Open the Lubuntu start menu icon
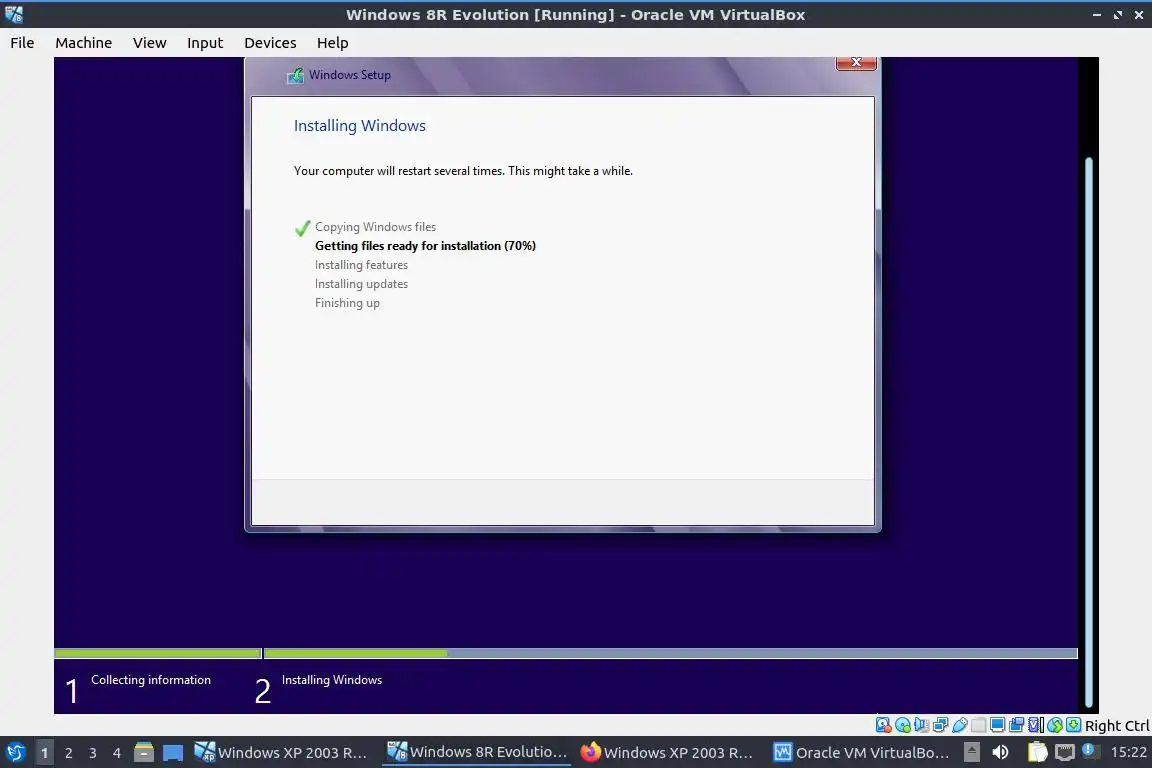Image resolution: width=1152 pixels, height=768 pixels. (x=15, y=753)
